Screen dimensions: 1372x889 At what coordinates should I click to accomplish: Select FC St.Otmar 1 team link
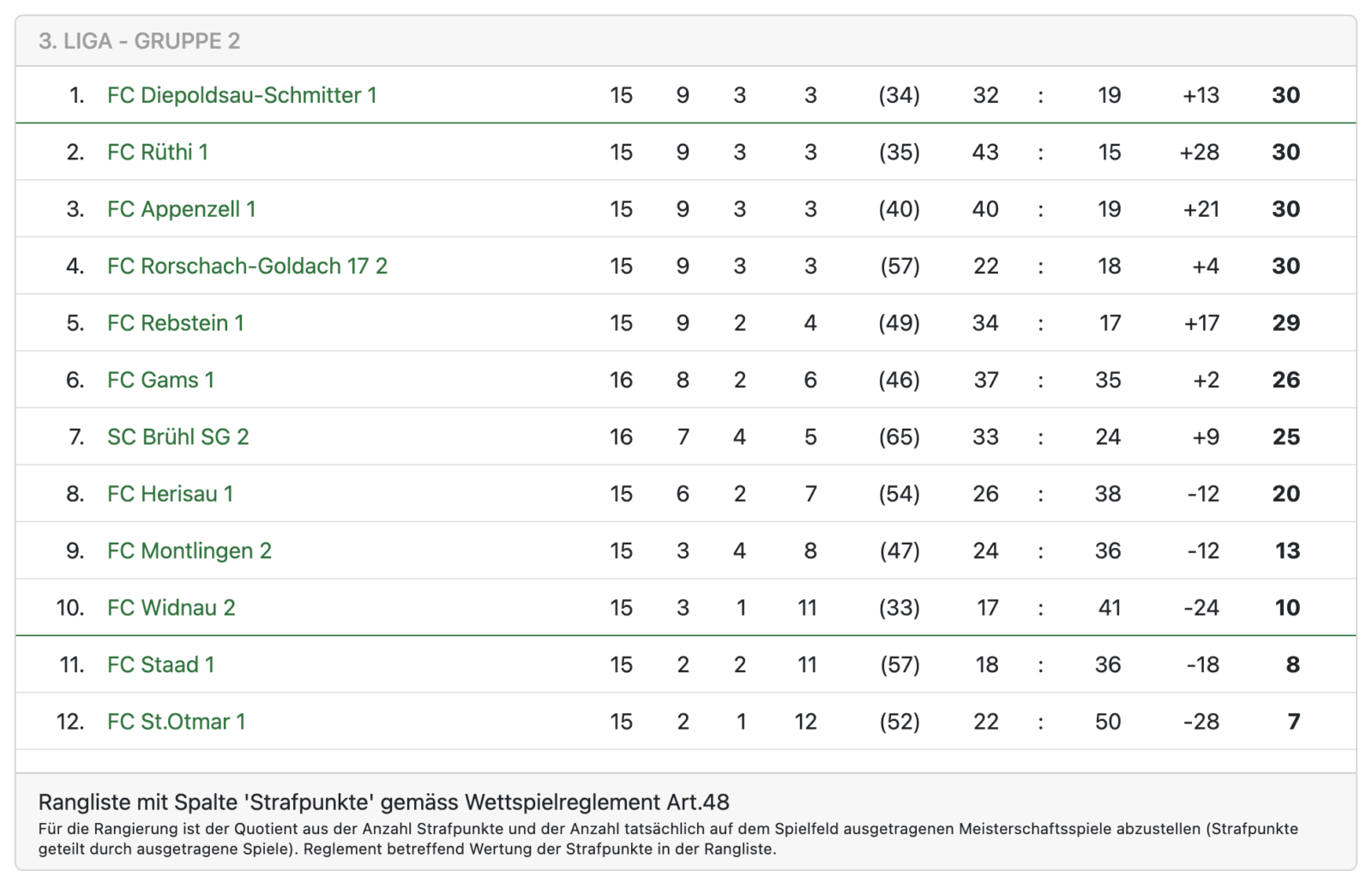[176, 722]
